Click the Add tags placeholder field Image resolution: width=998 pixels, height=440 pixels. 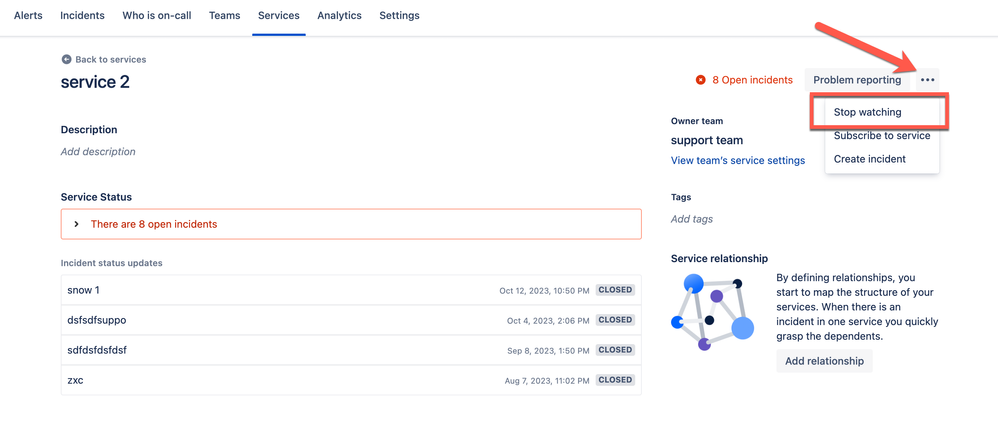point(692,219)
